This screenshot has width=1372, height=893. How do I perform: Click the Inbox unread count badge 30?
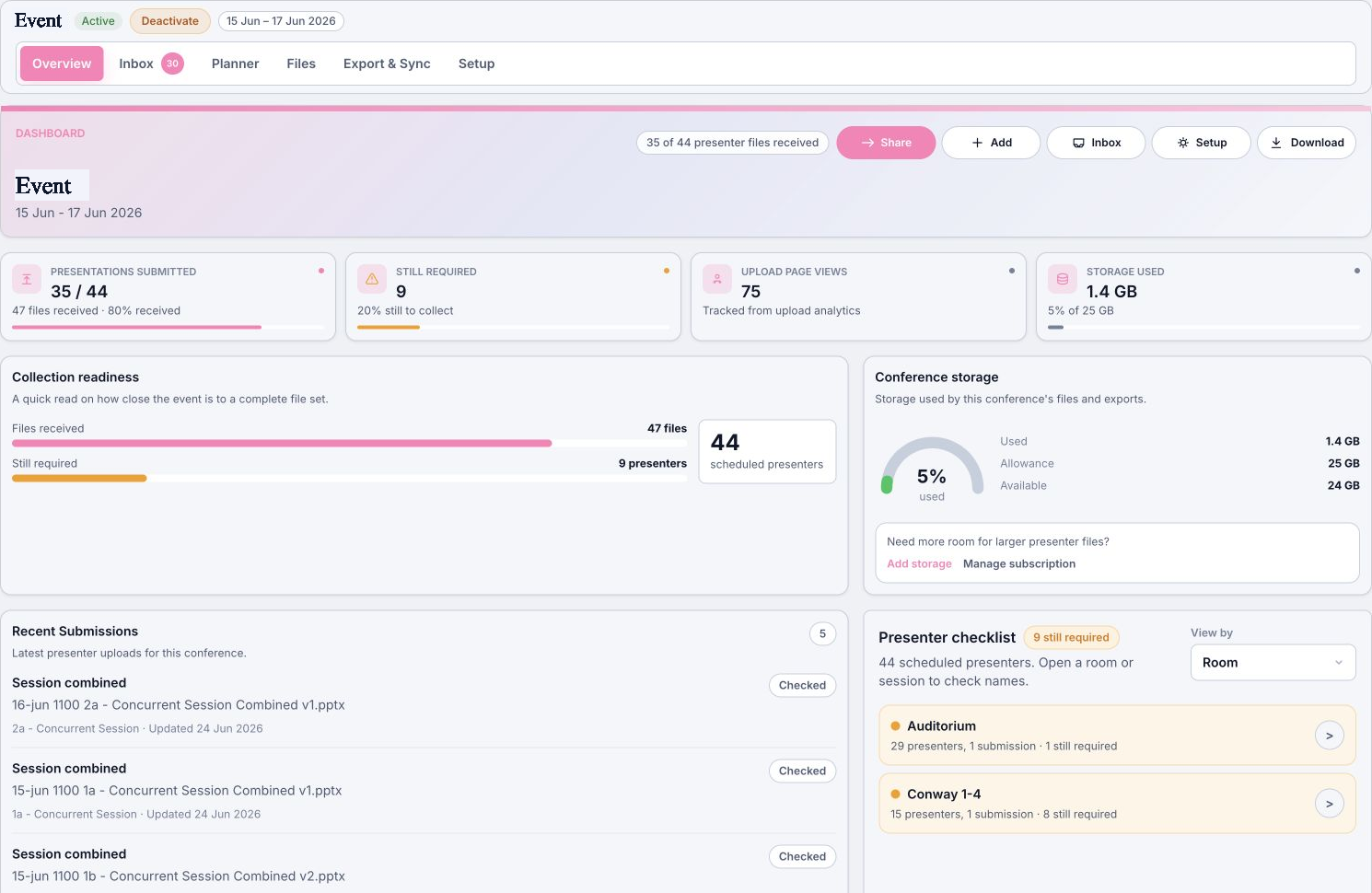coord(172,64)
